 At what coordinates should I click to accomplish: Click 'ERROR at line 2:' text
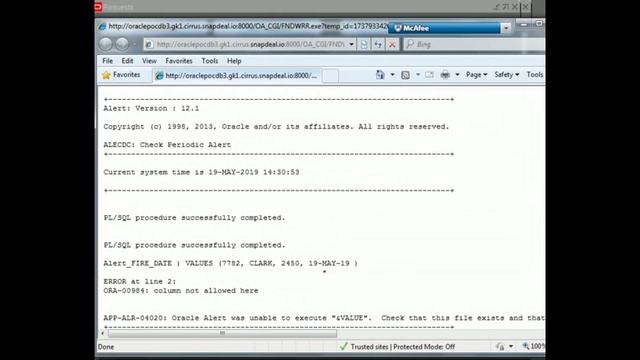click(x=140, y=282)
